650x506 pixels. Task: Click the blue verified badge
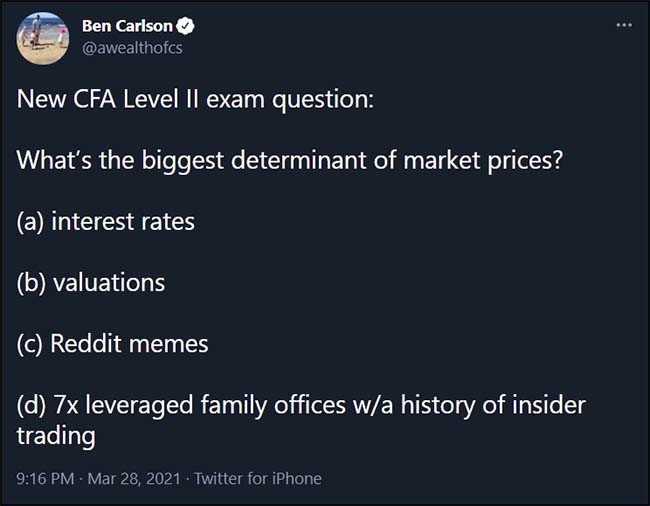click(184, 27)
